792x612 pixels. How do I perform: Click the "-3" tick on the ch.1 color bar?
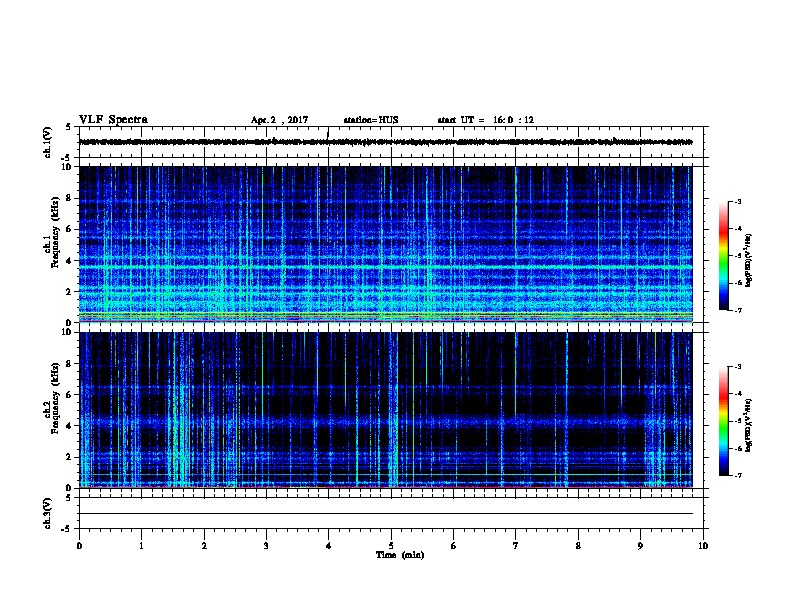click(738, 201)
